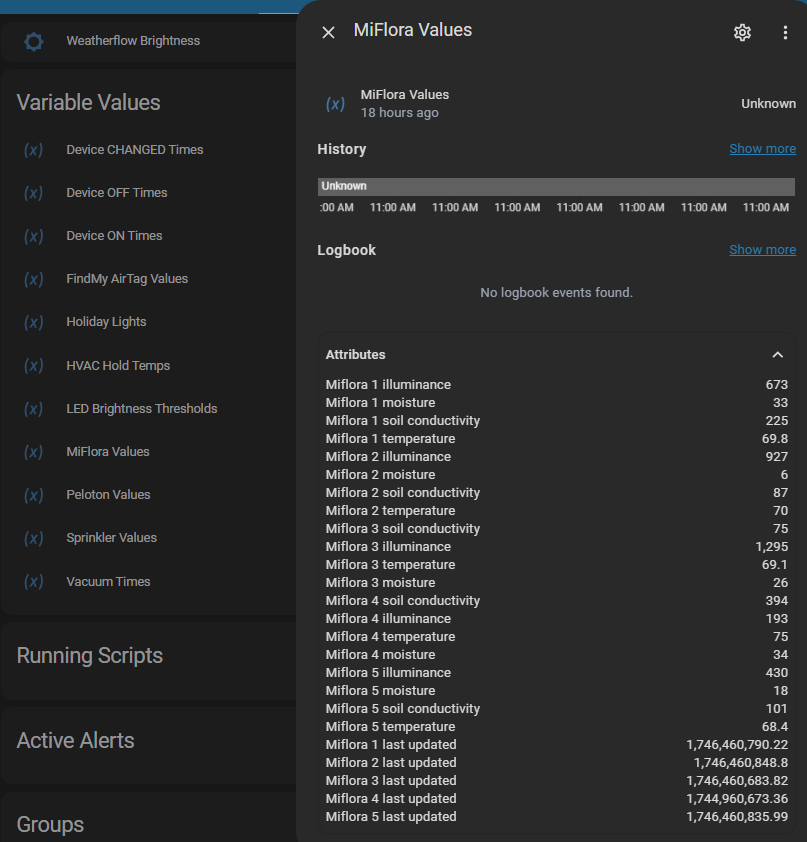Click the Peloton Values variable icon
This screenshot has height=842, width=807.
[34, 495]
